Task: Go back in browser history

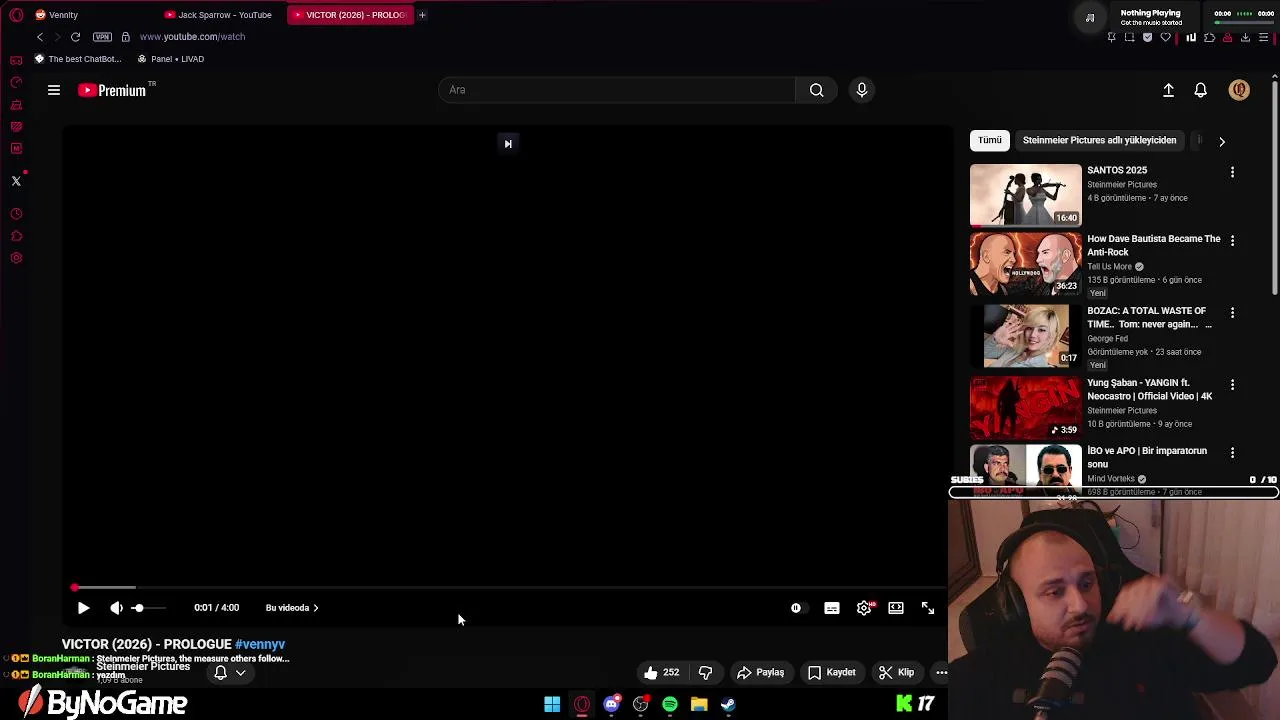Action: [40, 37]
